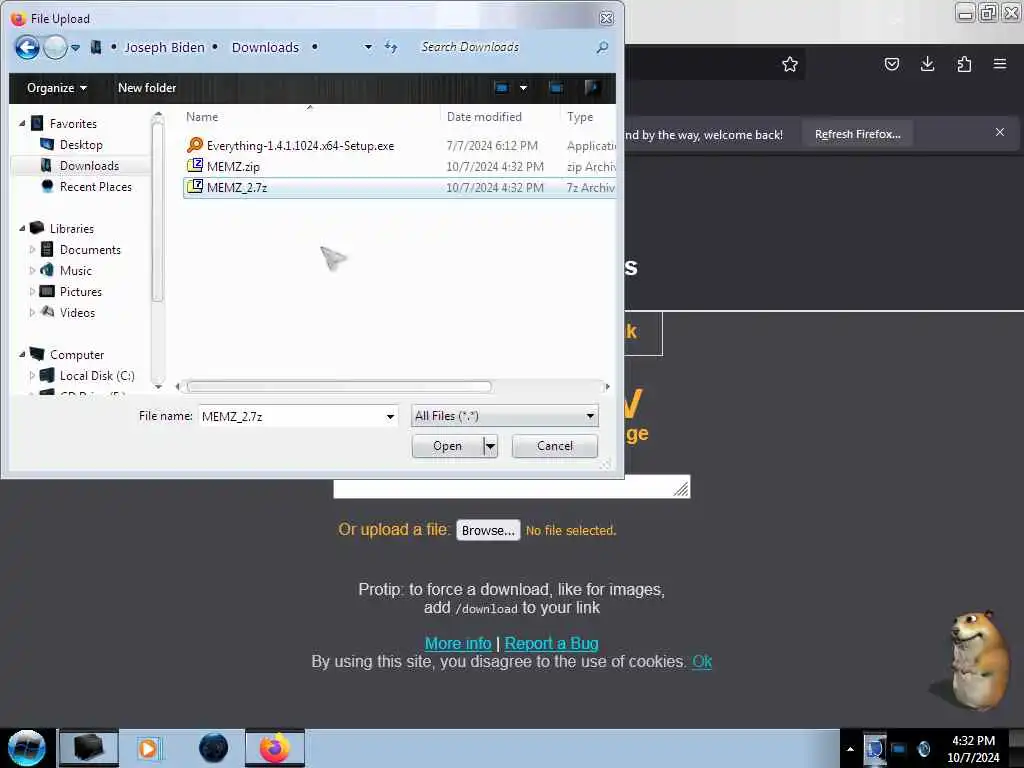This screenshot has height=768, width=1024.
Task: Show hidden system tray icons
Action: (x=850, y=749)
